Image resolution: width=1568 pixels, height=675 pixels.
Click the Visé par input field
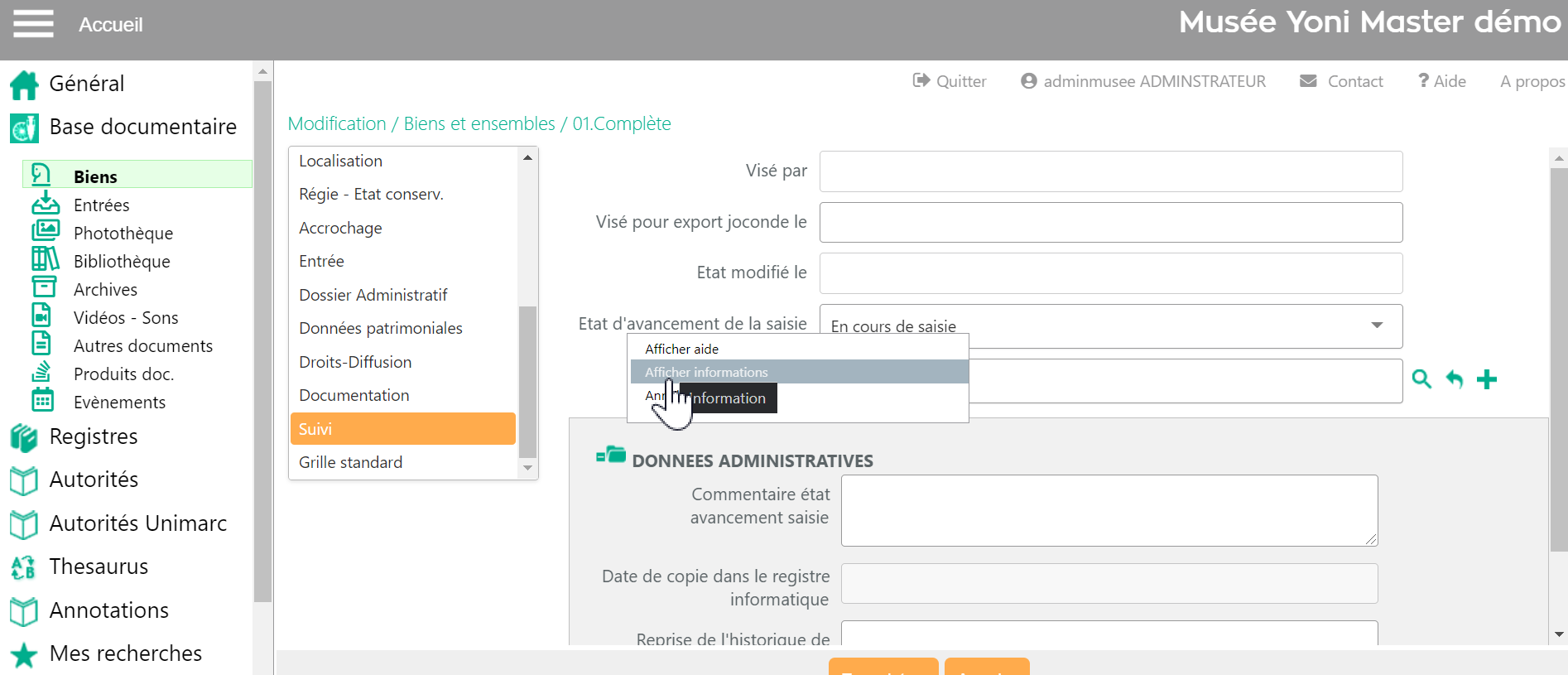coord(1110,171)
